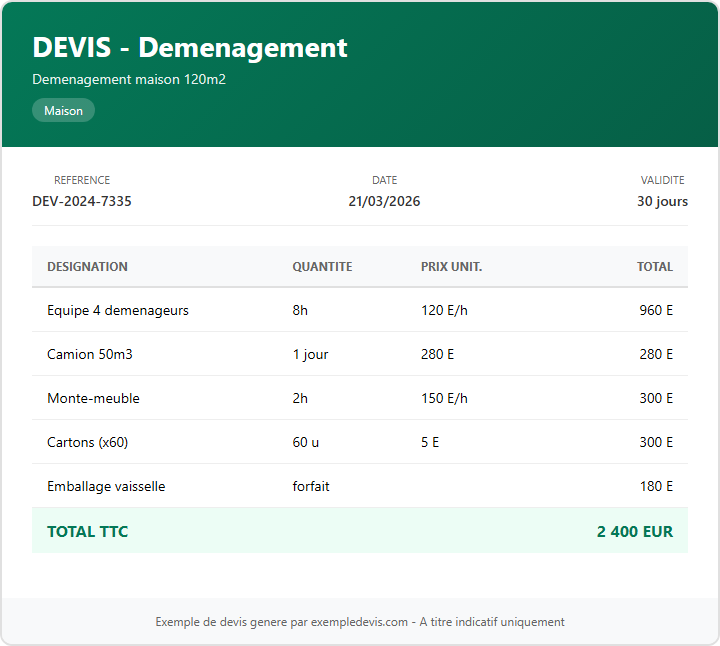Viewport: 720px width, 646px height.
Task: Click the forfait quantity cell
Action: [311, 486]
